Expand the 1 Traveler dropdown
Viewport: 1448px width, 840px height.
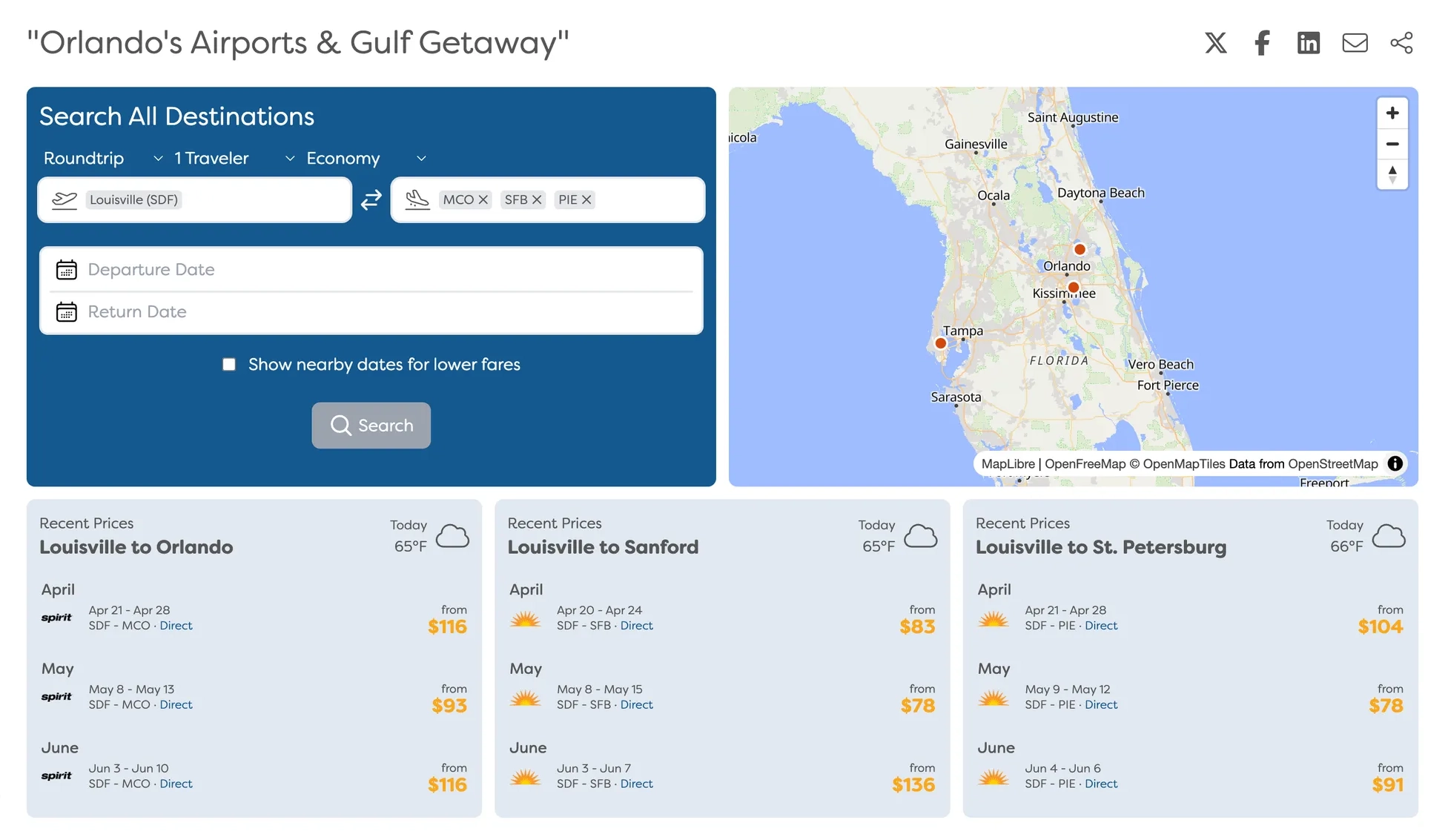[x=234, y=159]
